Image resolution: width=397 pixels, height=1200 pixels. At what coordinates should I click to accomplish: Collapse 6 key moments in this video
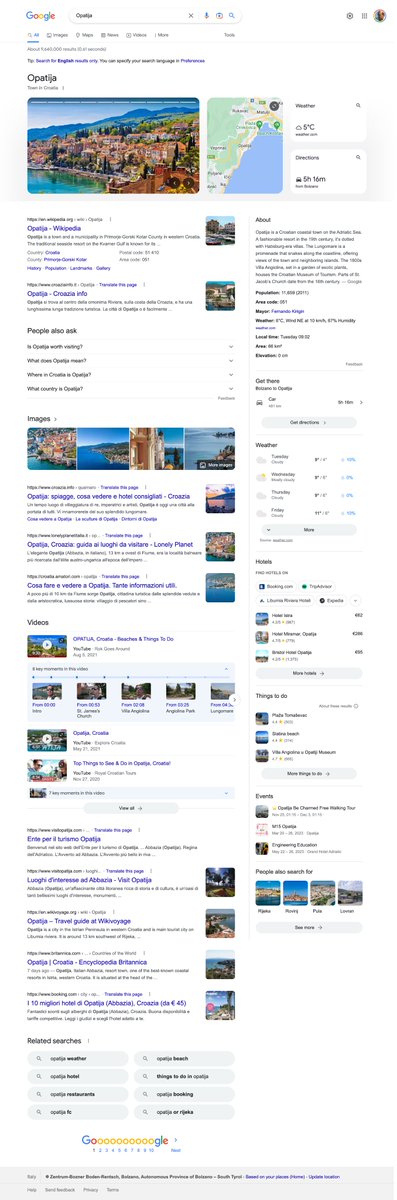(x=131, y=668)
